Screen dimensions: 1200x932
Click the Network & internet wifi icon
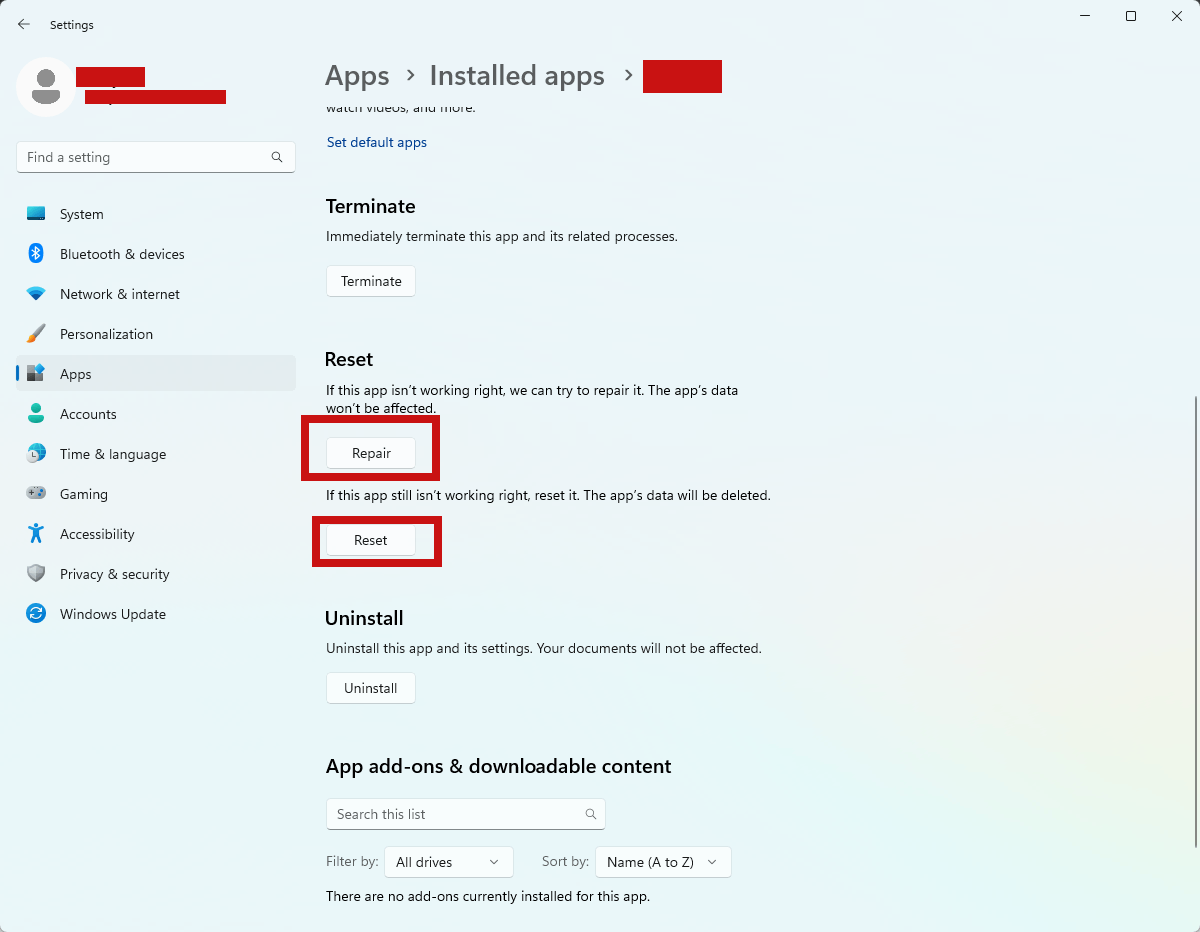pos(36,294)
